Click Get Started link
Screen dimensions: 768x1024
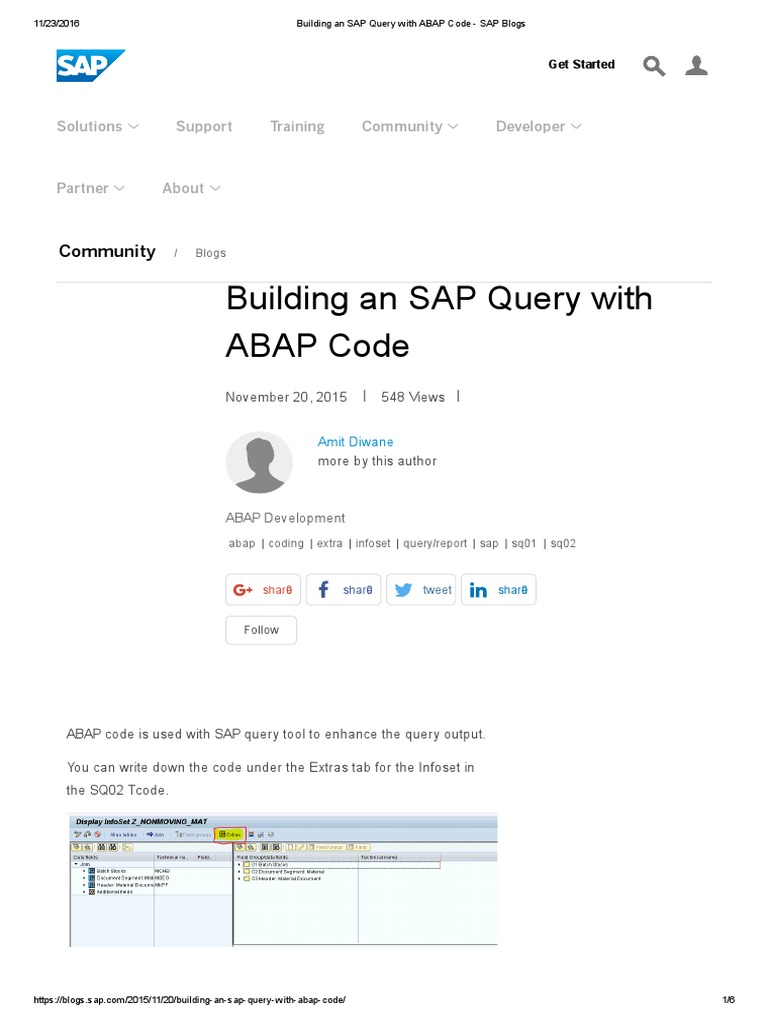click(581, 64)
